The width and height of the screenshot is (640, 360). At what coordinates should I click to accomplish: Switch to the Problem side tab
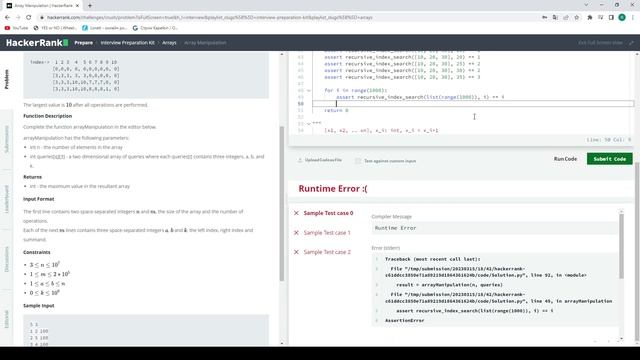click(7, 79)
